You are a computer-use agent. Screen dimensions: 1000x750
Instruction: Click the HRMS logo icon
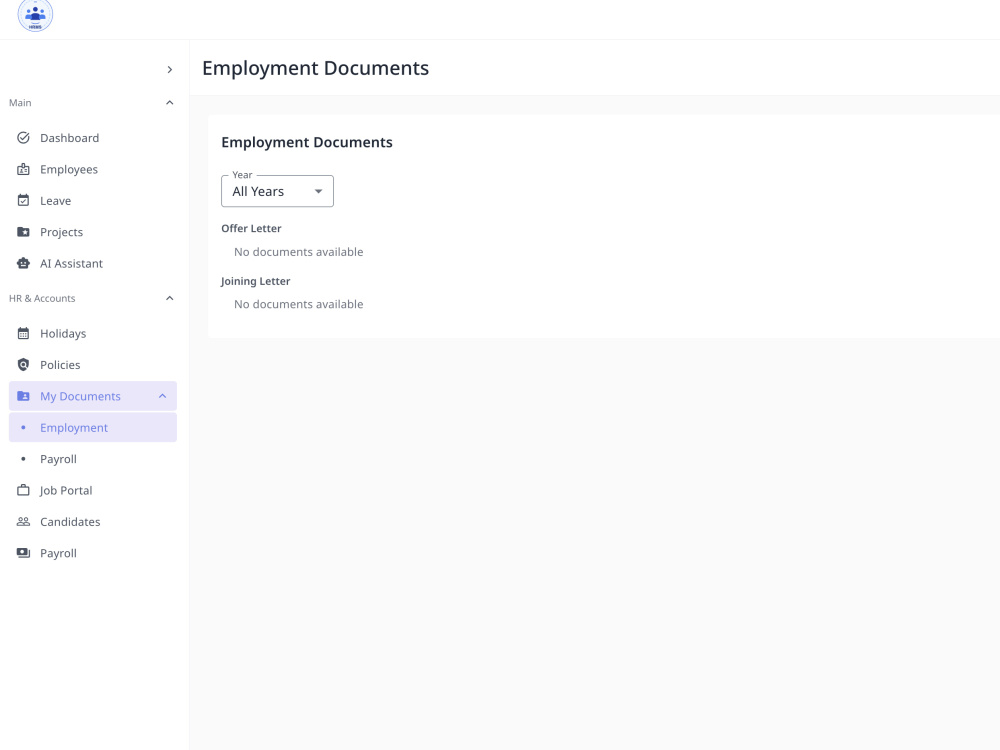(35, 14)
